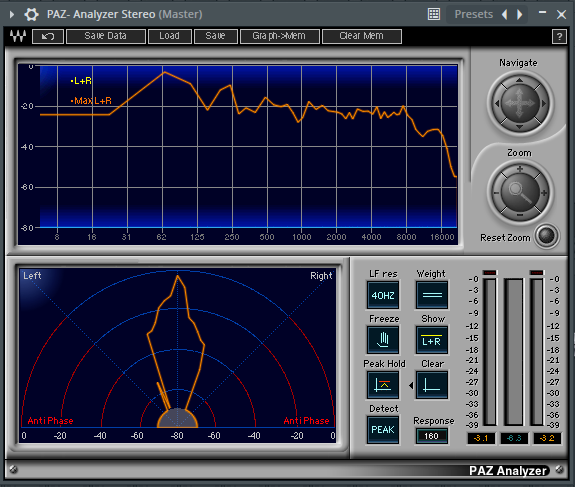Click the Clear Mem button

[x=362, y=36]
